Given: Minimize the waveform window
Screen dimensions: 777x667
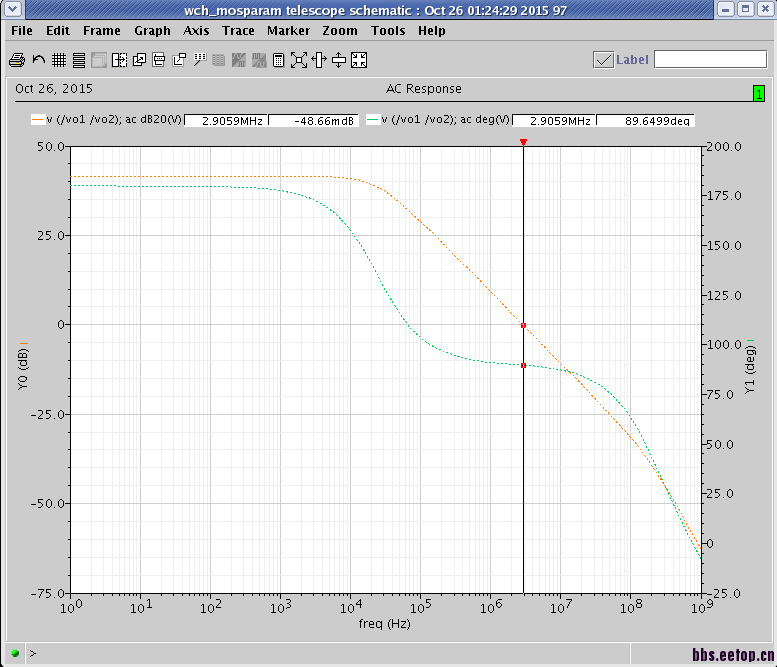Looking at the screenshot, I should pyautogui.click(x=726, y=9).
